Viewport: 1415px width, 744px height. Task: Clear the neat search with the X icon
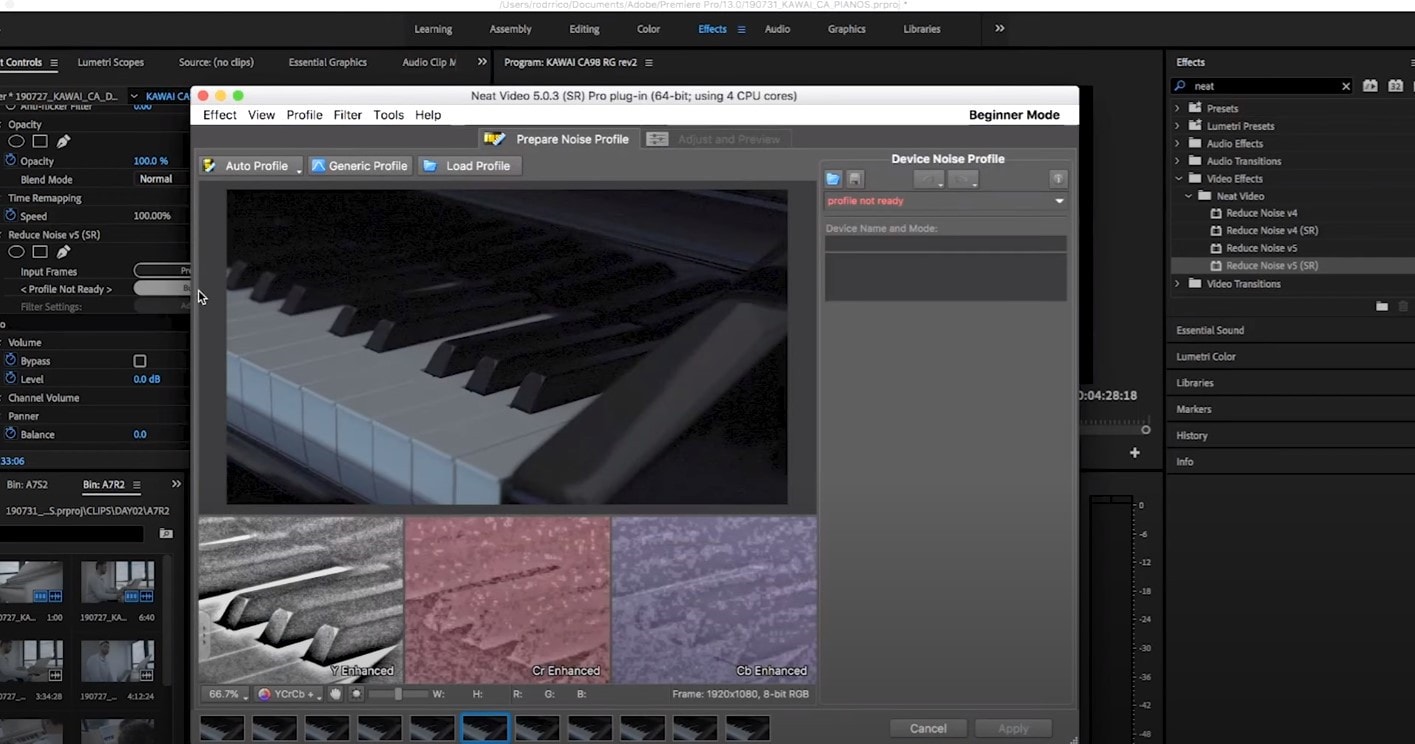point(1345,87)
